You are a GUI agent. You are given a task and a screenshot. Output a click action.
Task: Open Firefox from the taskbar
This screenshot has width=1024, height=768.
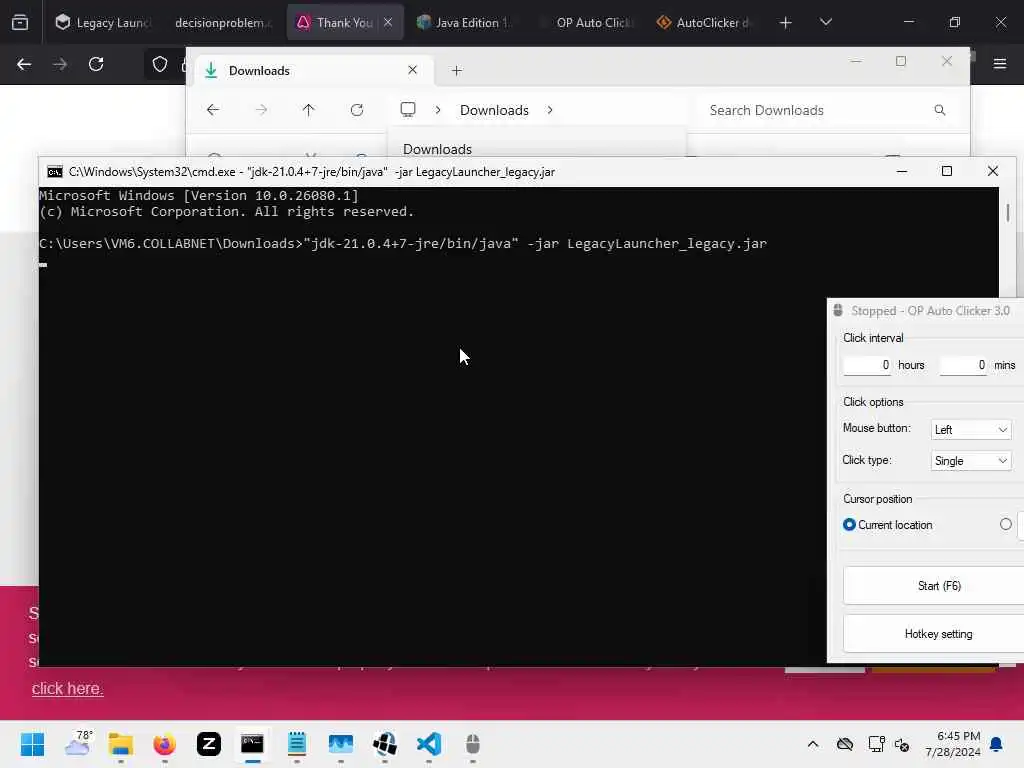coord(165,744)
